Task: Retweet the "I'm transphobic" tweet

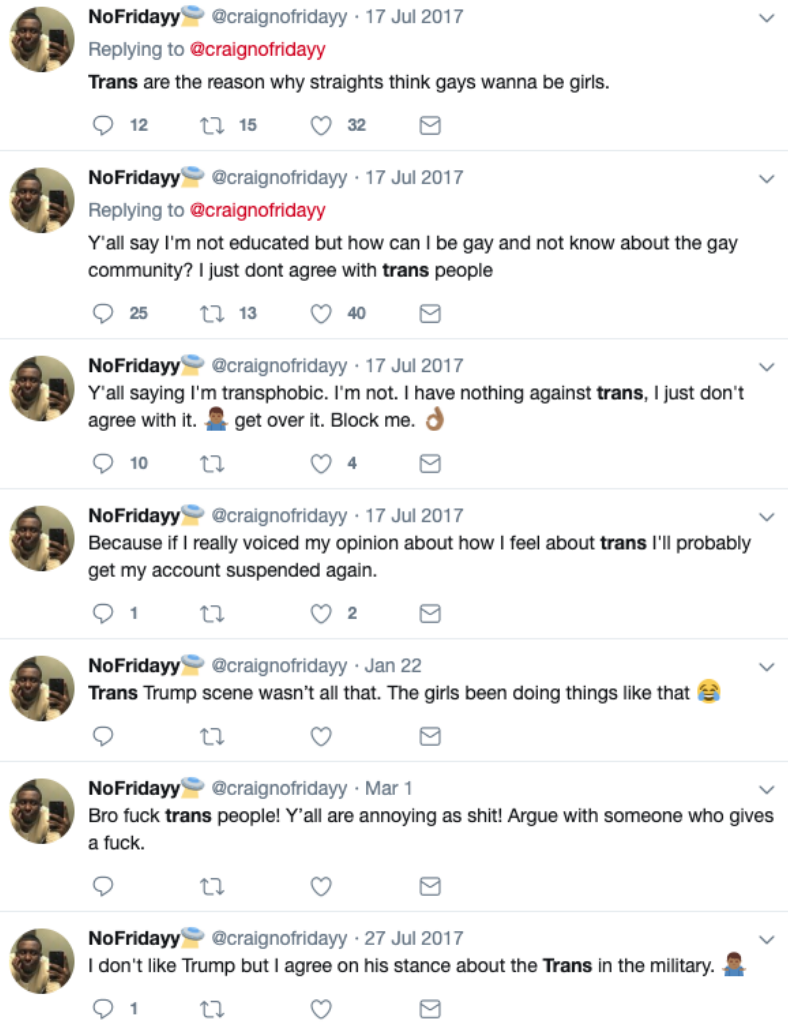Action: tap(212, 463)
